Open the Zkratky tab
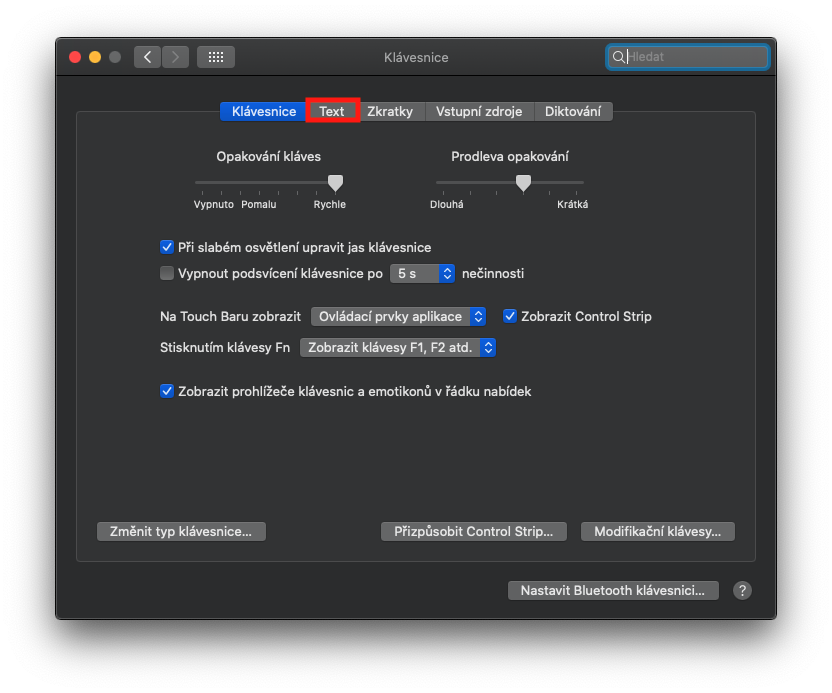This screenshot has height=693, width=832. click(x=390, y=111)
